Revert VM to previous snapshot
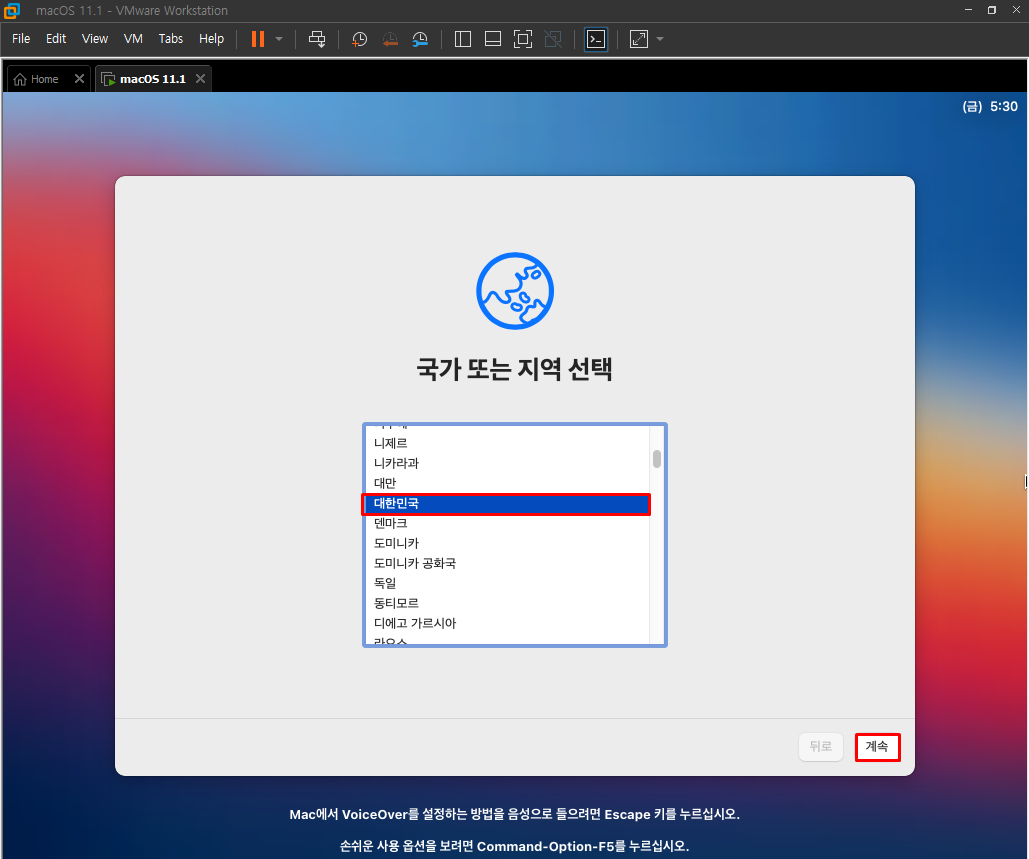 point(390,39)
